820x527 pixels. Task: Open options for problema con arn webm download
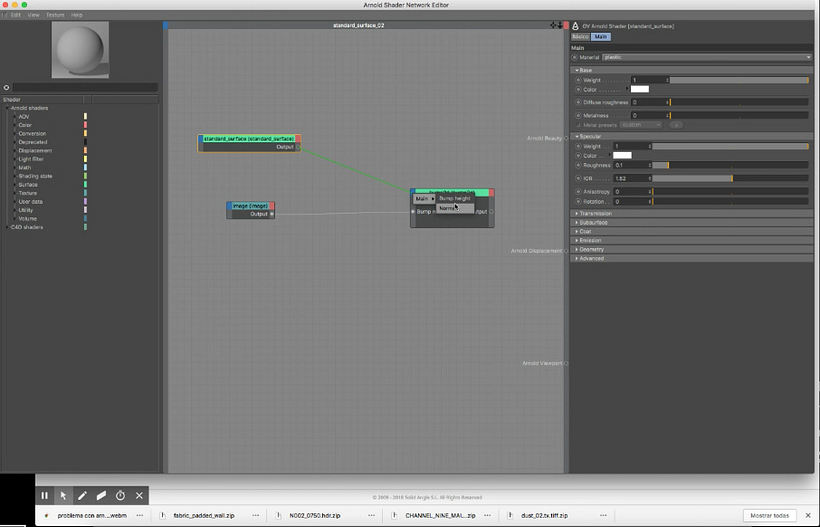click(x=140, y=515)
